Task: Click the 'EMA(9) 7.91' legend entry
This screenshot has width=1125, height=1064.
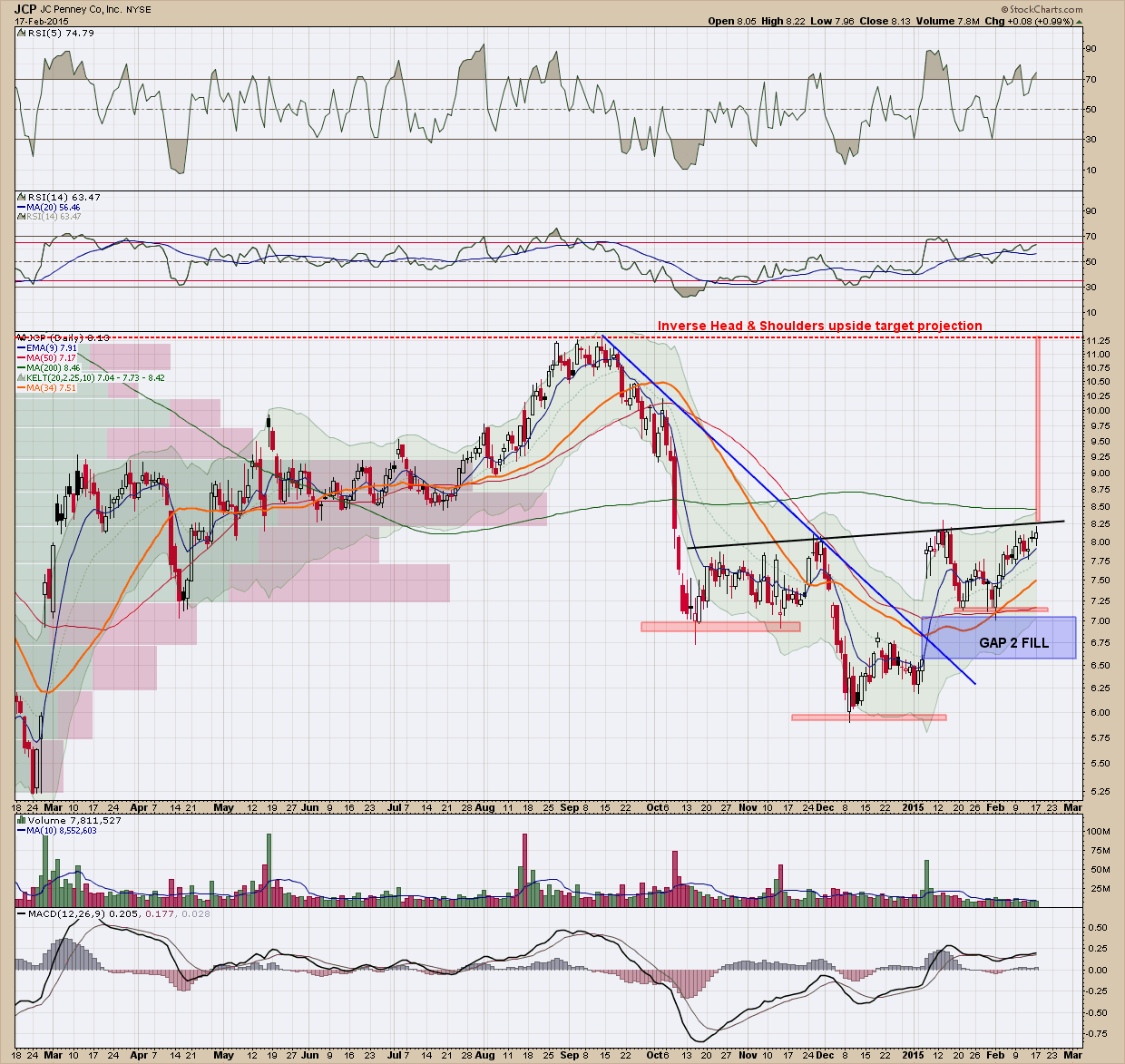Action: pyautogui.click(x=54, y=347)
